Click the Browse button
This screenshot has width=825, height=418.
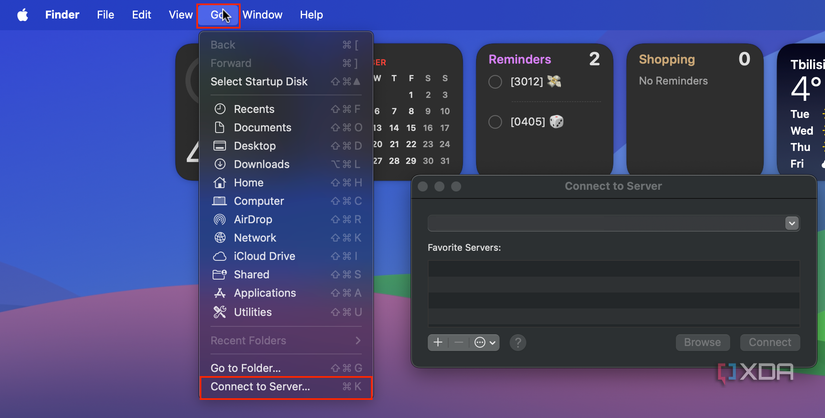(x=702, y=342)
